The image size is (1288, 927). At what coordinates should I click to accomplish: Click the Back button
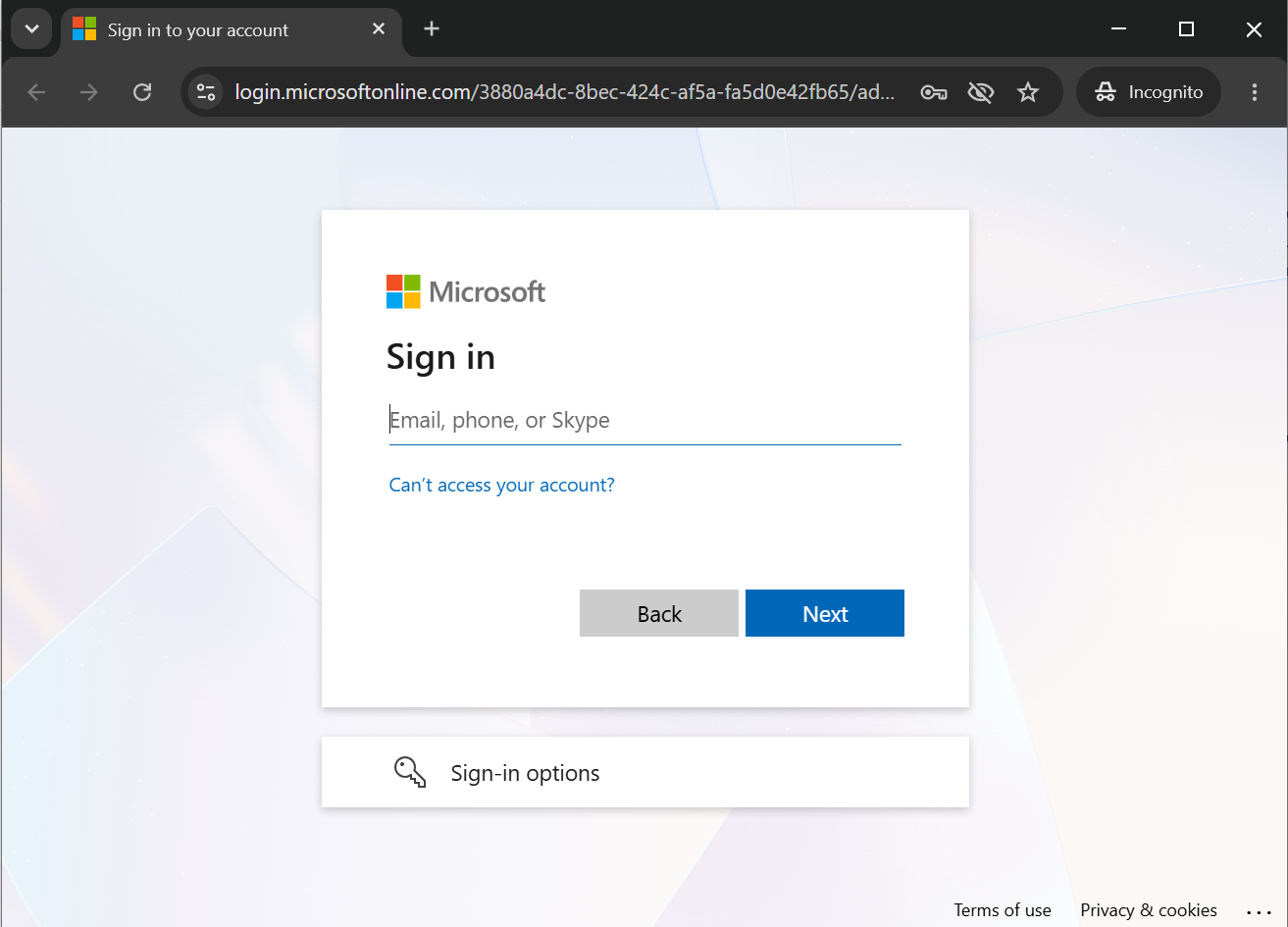659,613
